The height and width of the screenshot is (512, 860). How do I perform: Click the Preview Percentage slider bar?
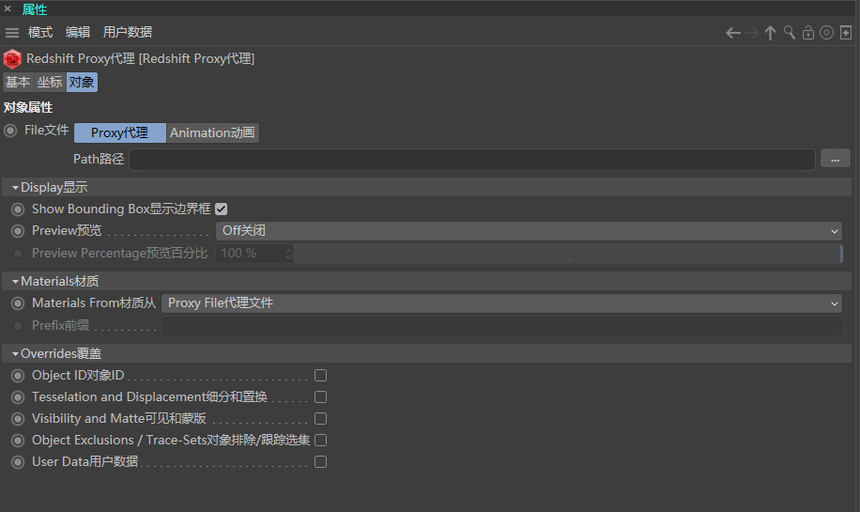pos(568,253)
